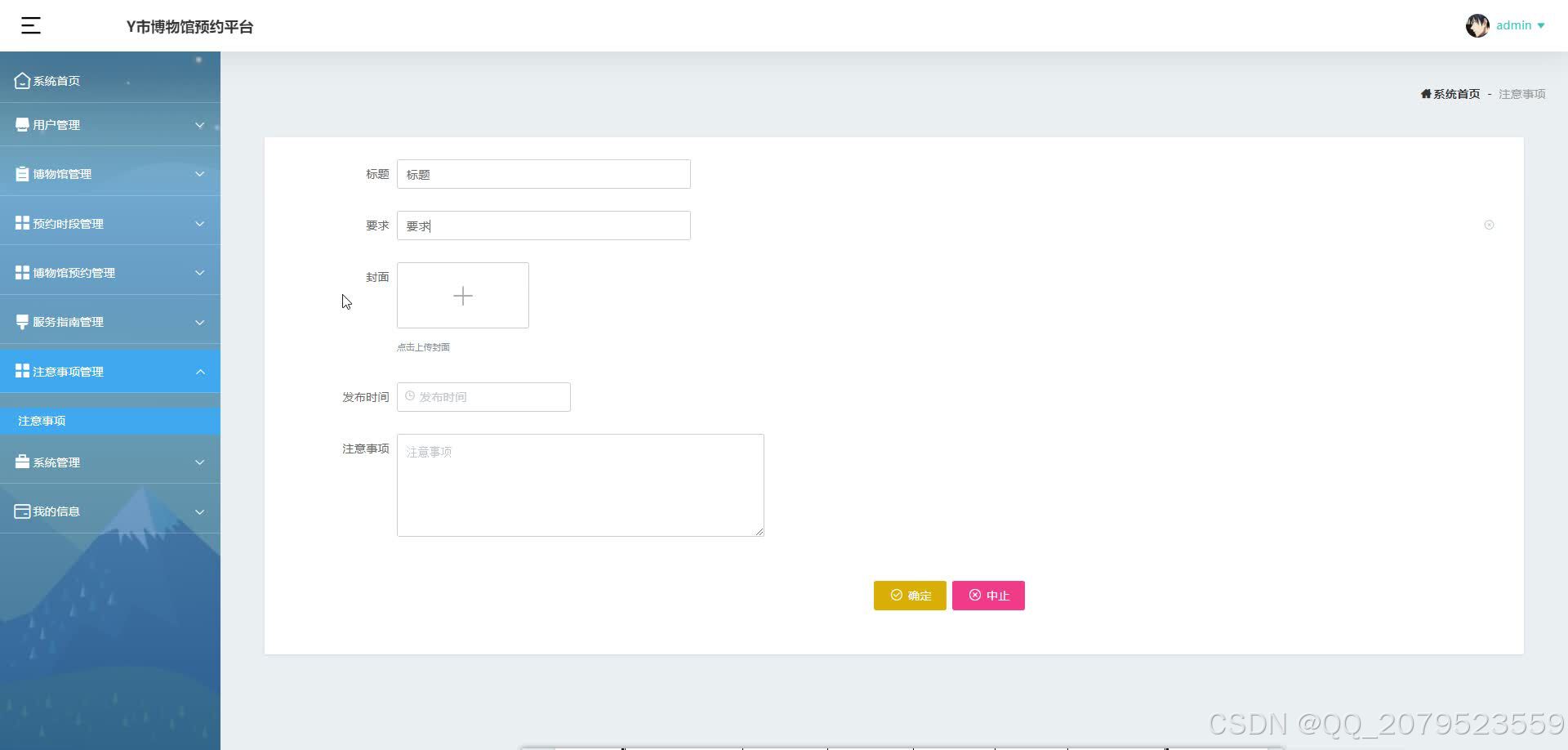Open 博物馆管理 menu label
The image size is (1568, 750).
[x=62, y=174]
